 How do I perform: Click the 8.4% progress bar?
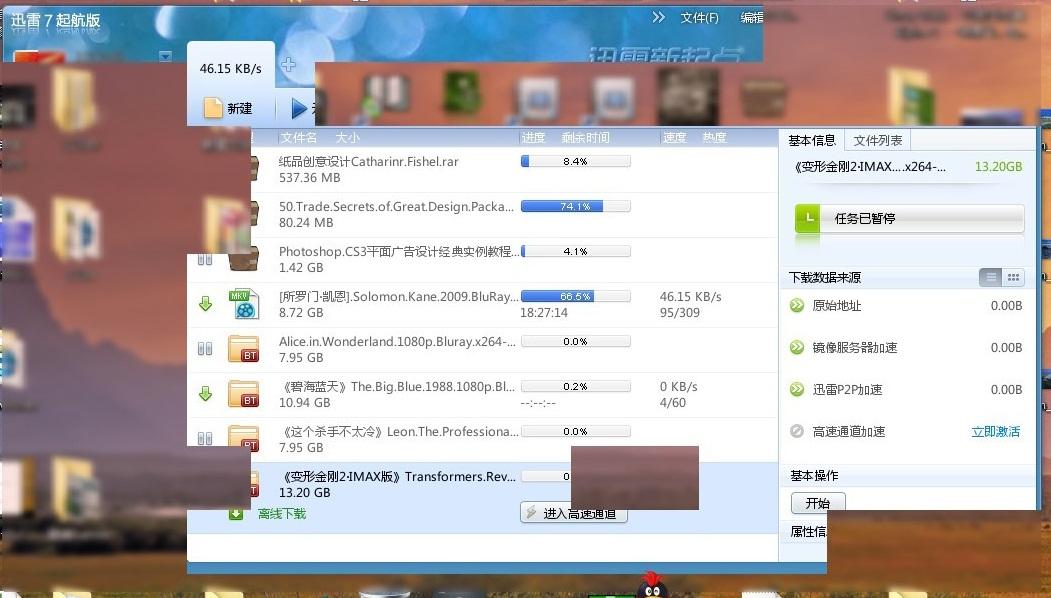pos(576,161)
